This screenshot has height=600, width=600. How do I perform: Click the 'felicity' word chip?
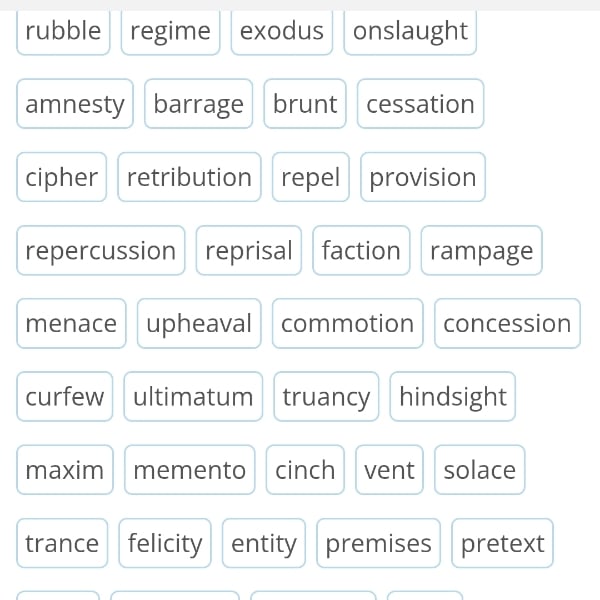point(165,543)
